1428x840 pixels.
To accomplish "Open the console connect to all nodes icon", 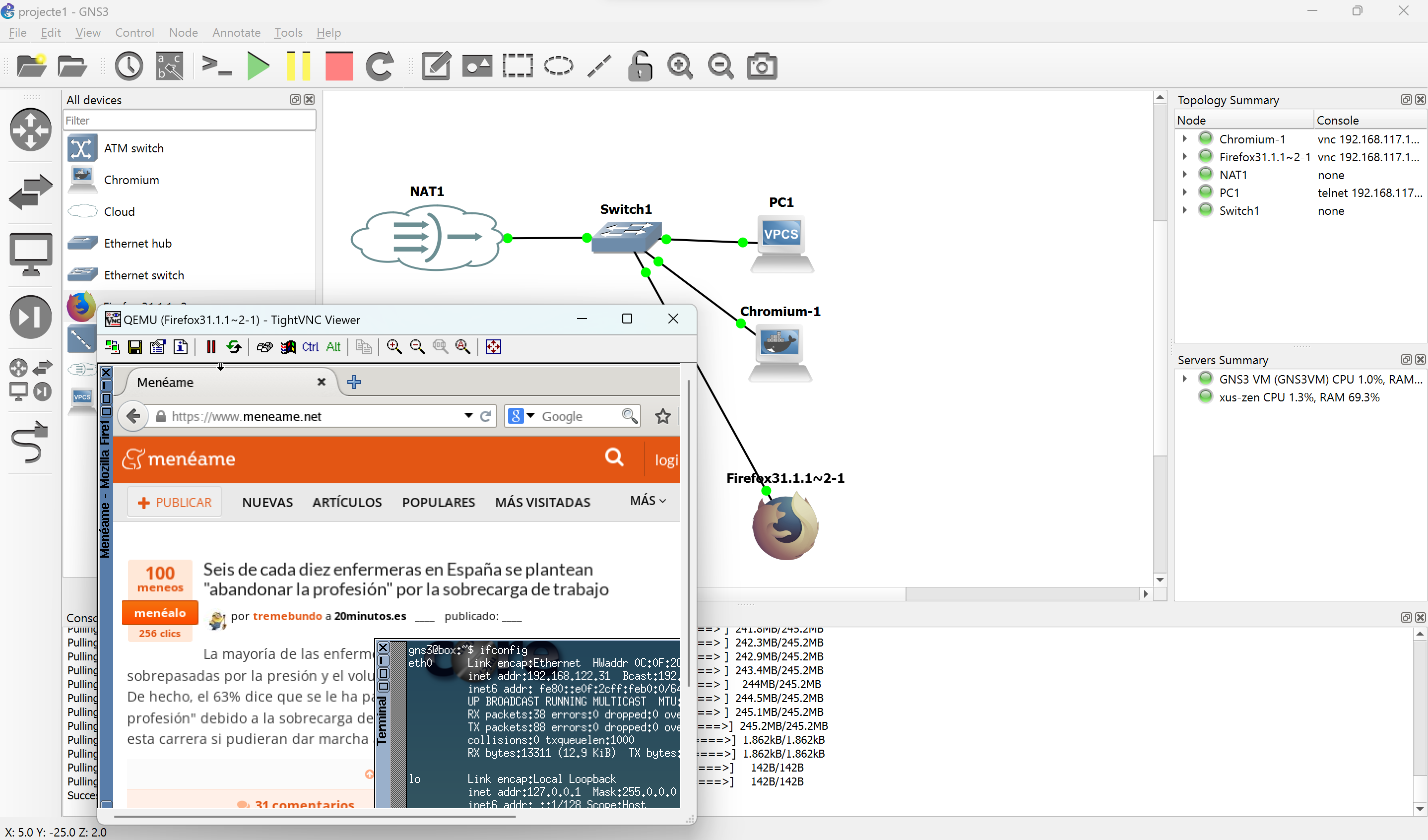I will (217, 66).
